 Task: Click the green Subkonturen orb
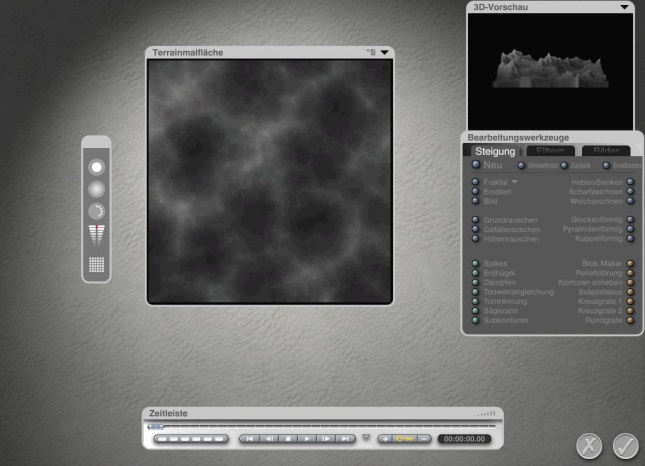point(476,320)
